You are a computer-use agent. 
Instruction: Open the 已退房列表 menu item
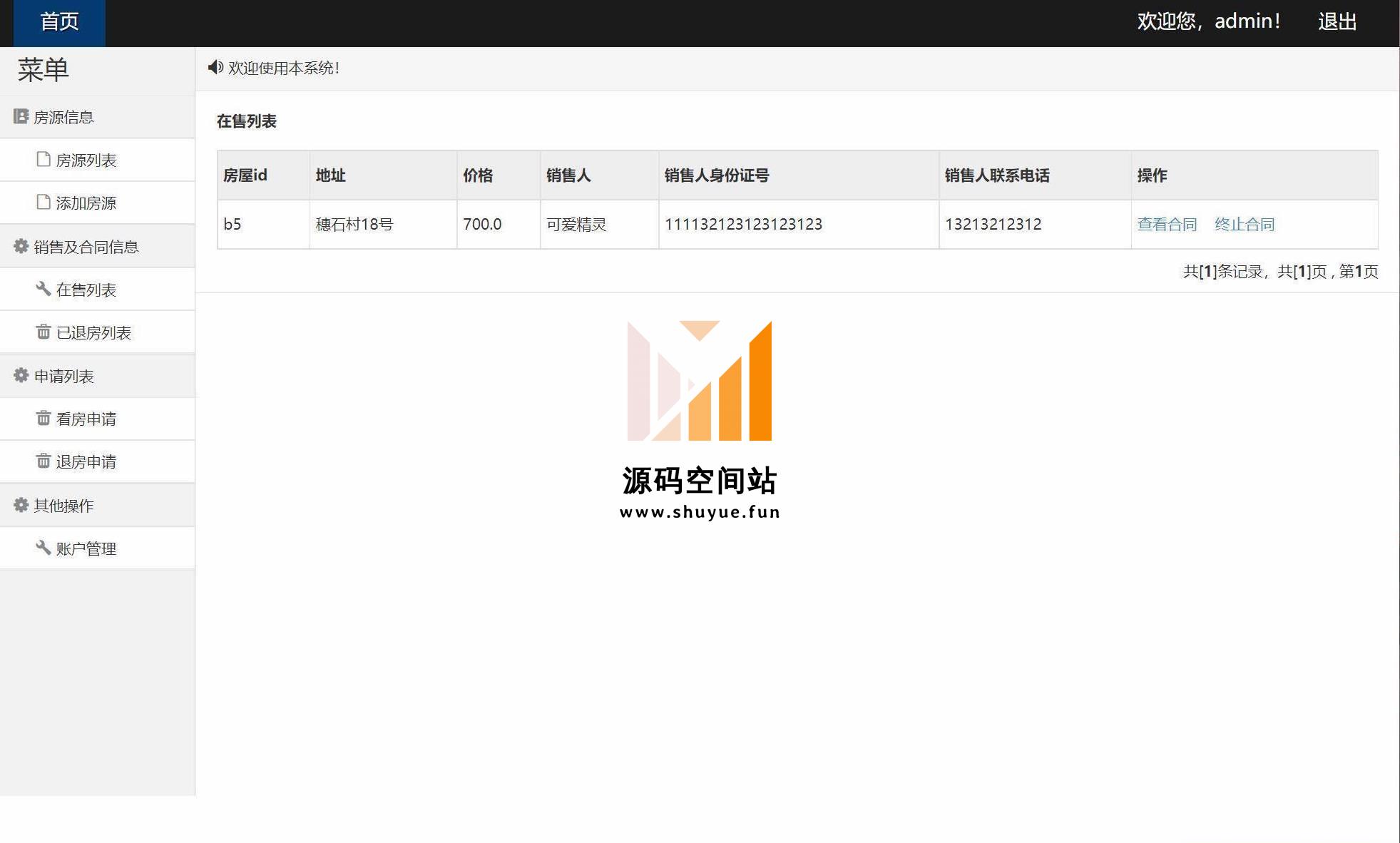[x=97, y=332]
